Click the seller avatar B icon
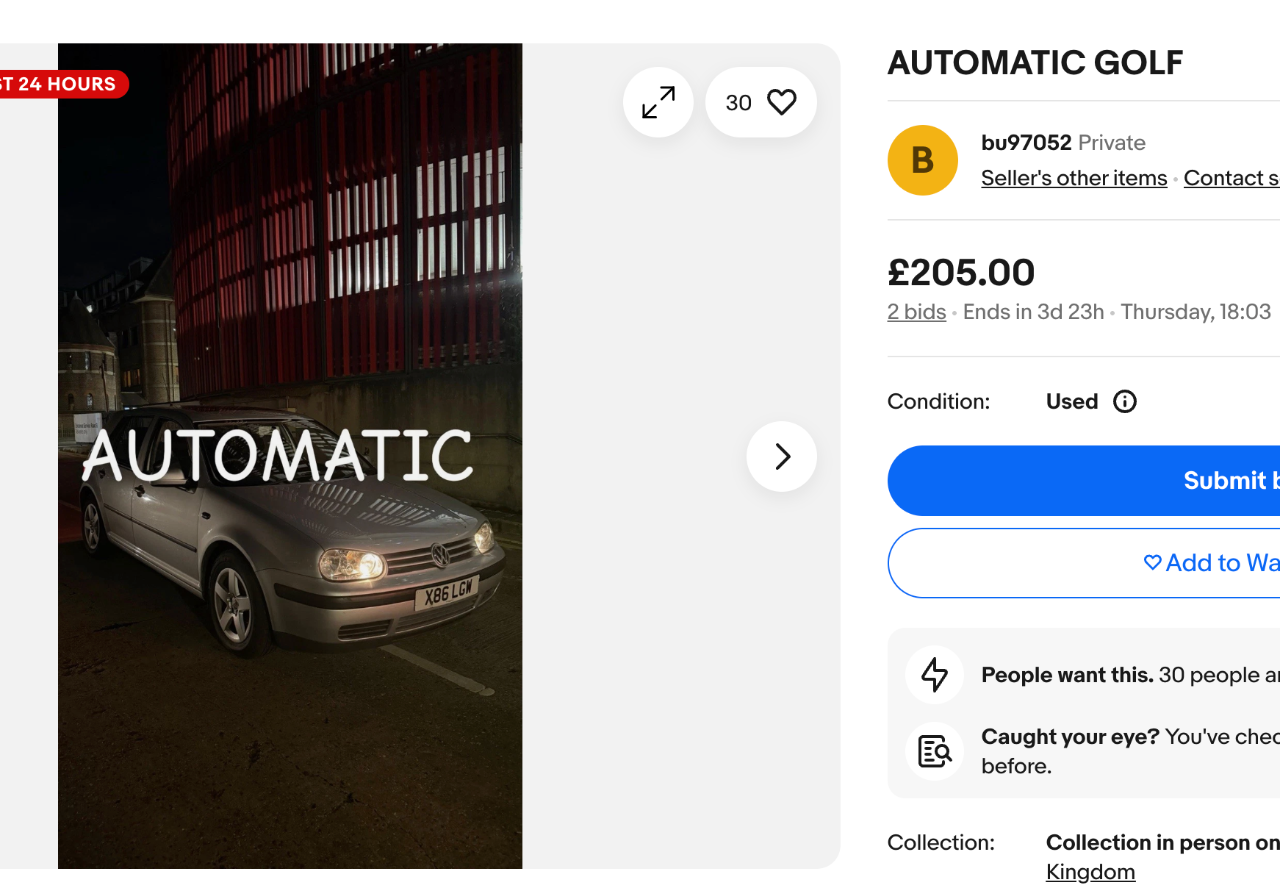Viewport: 1280px width, 888px height. [922, 160]
